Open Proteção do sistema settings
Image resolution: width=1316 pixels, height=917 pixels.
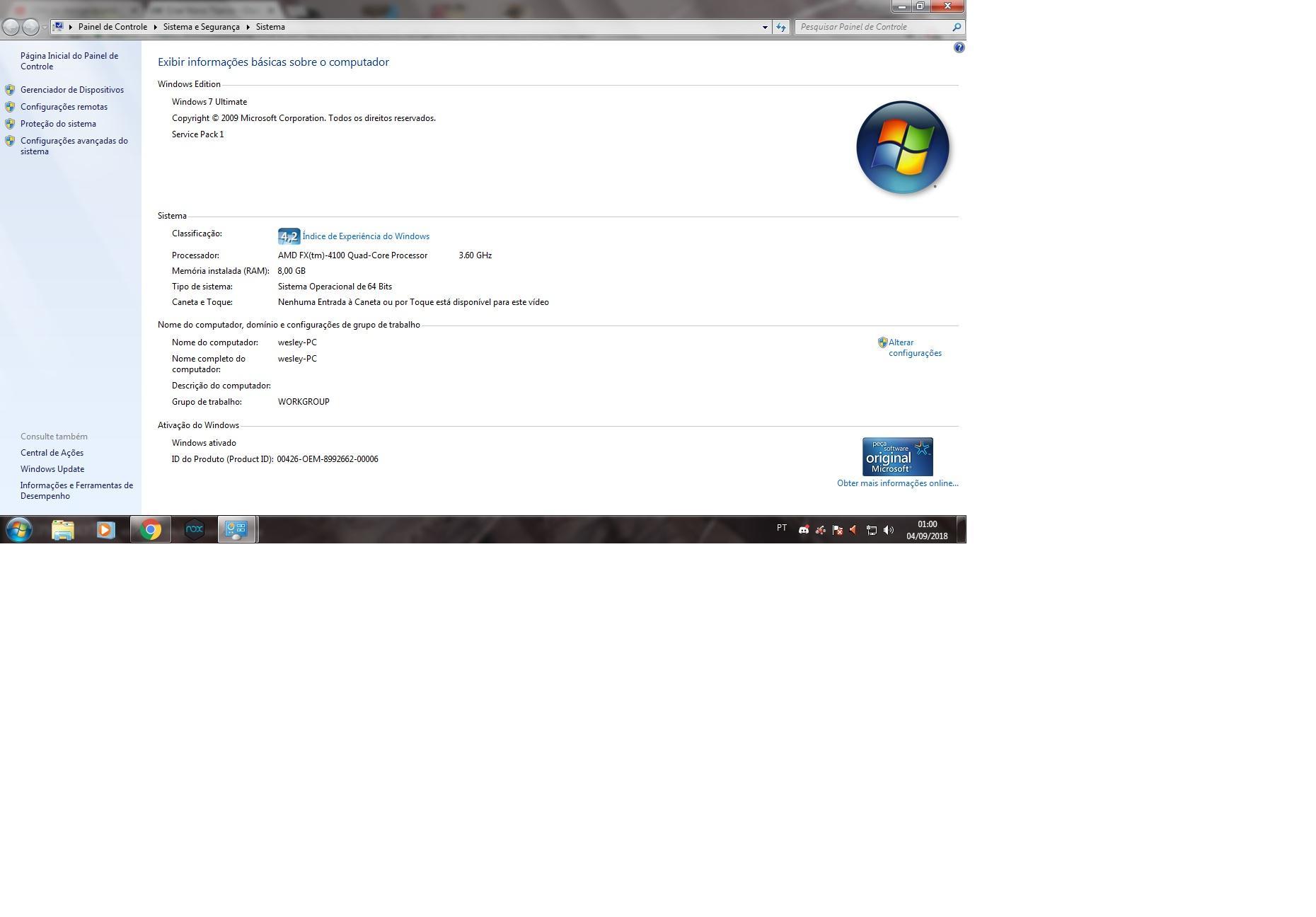coord(58,124)
